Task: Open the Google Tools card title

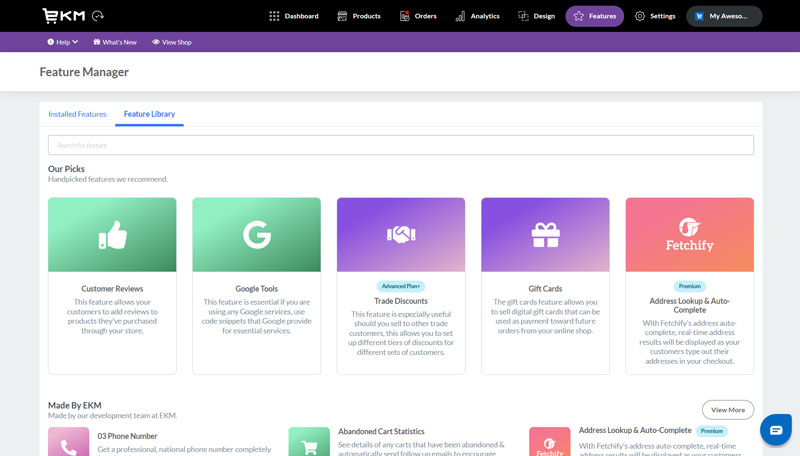Action: pyautogui.click(x=257, y=289)
